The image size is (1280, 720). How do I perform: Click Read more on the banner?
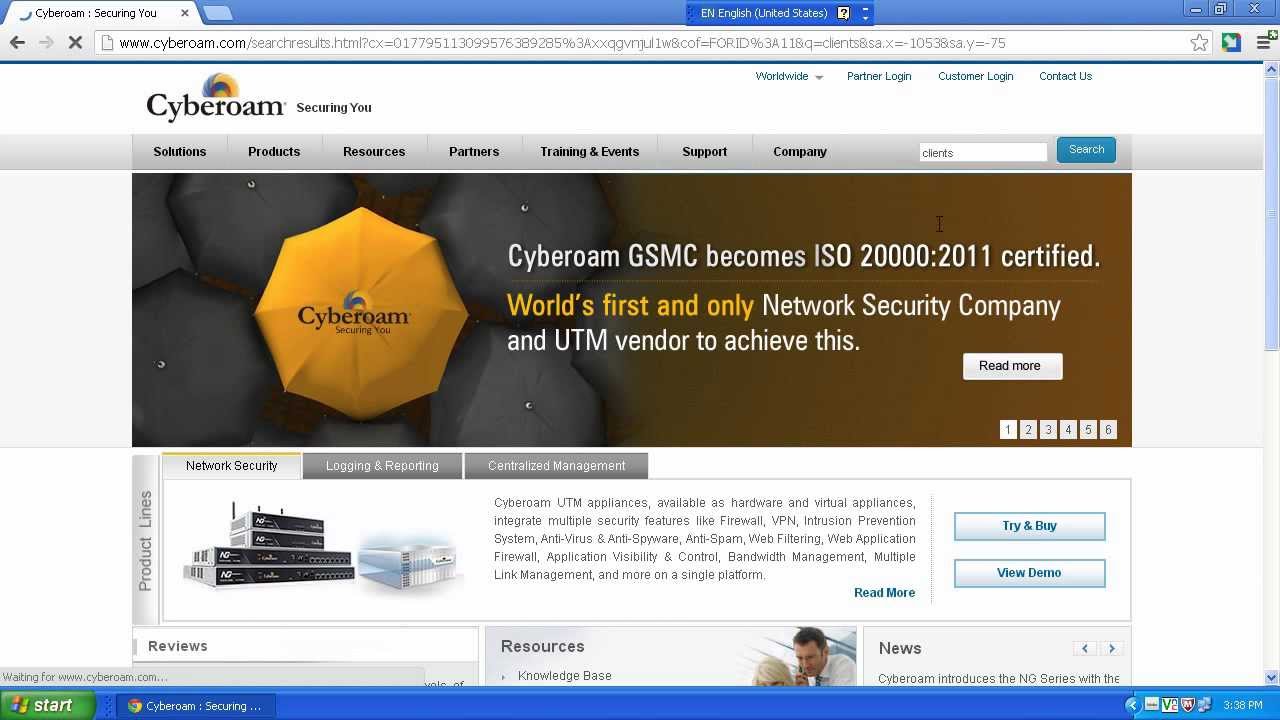pyautogui.click(x=1012, y=366)
